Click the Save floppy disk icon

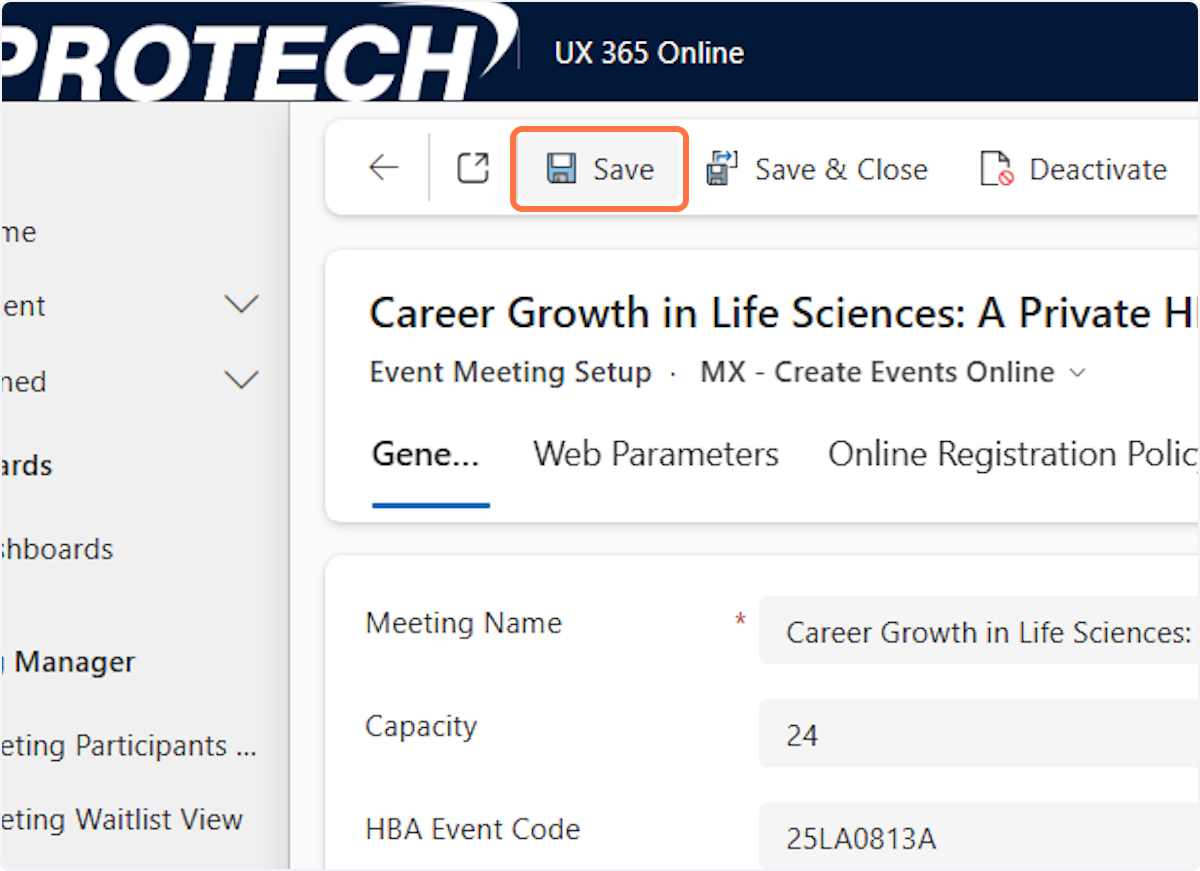point(561,168)
